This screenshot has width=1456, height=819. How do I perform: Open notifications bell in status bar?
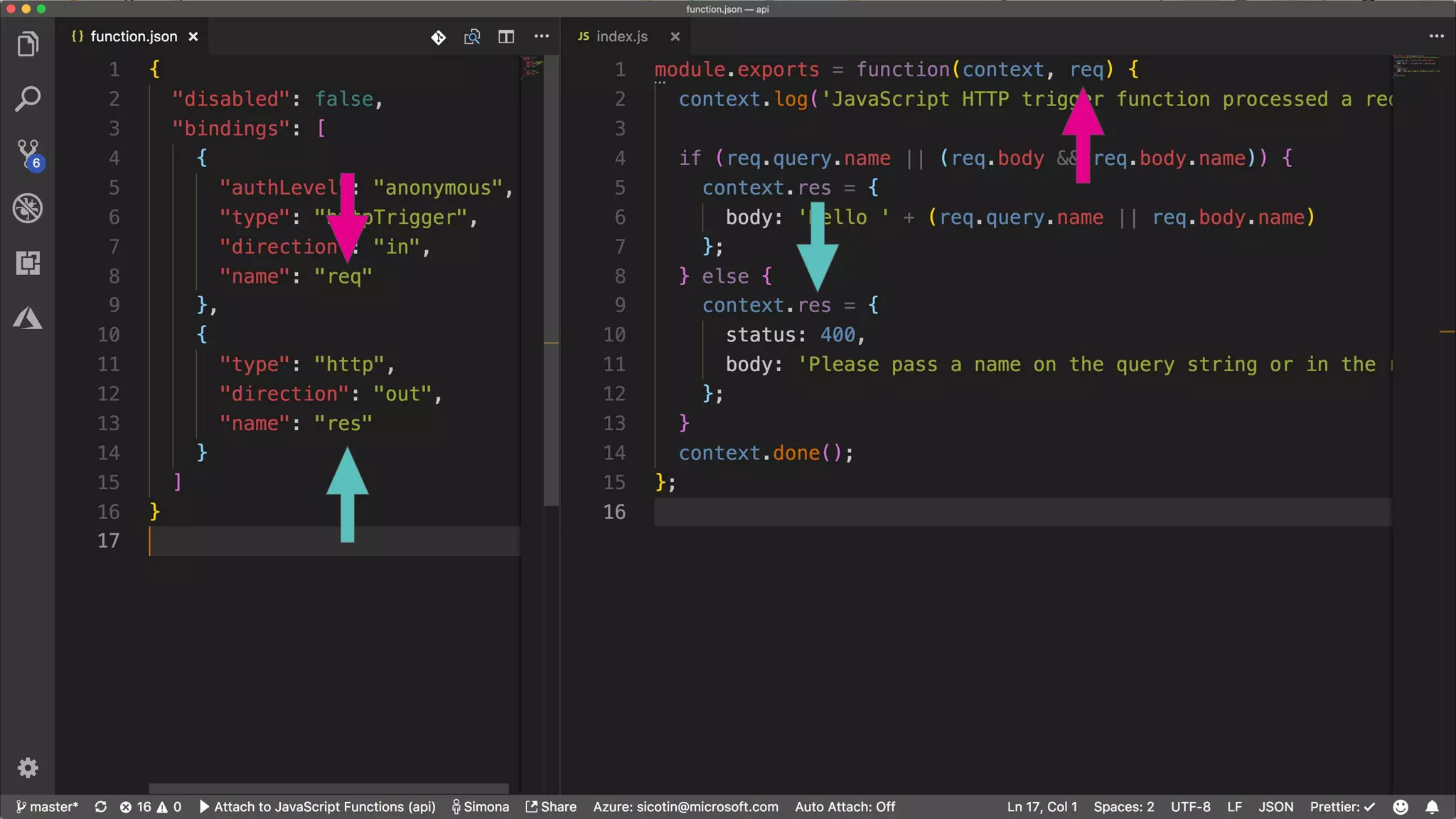pyautogui.click(x=1432, y=807)
